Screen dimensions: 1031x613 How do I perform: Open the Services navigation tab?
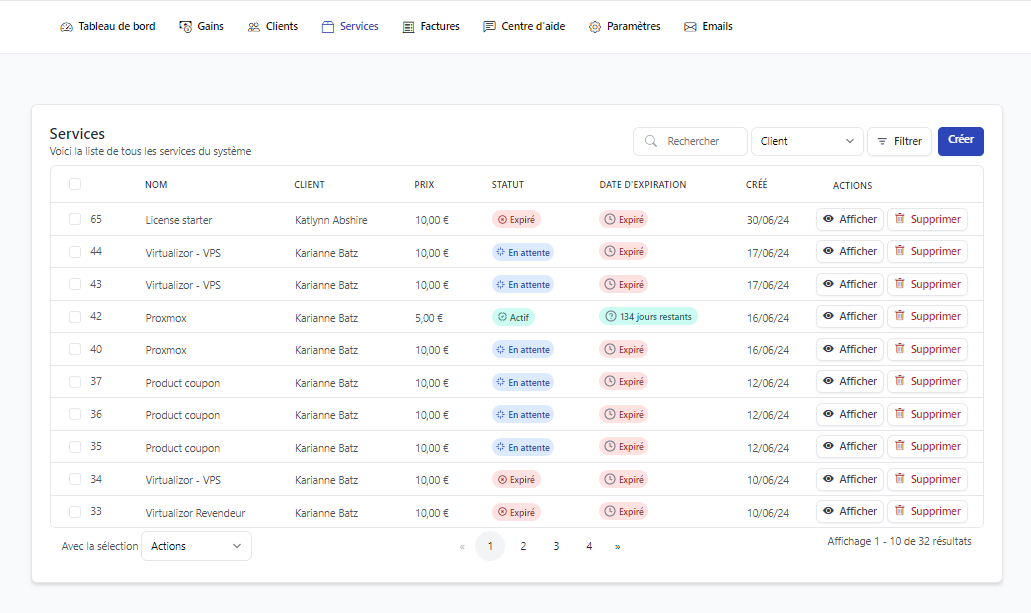tap(350, 27)
